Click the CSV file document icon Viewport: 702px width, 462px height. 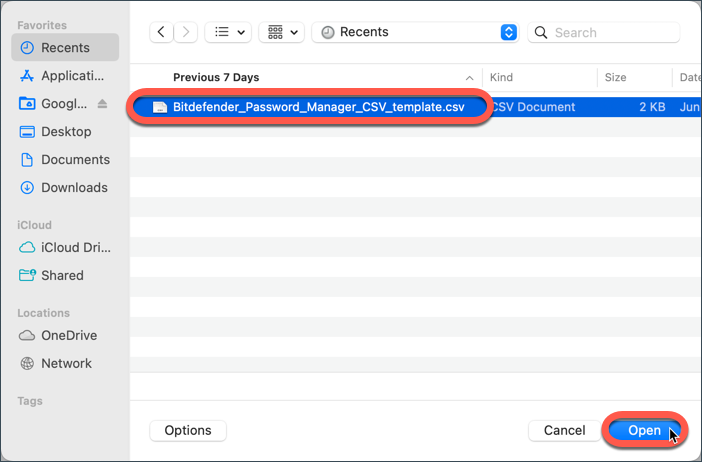[160, 107]
